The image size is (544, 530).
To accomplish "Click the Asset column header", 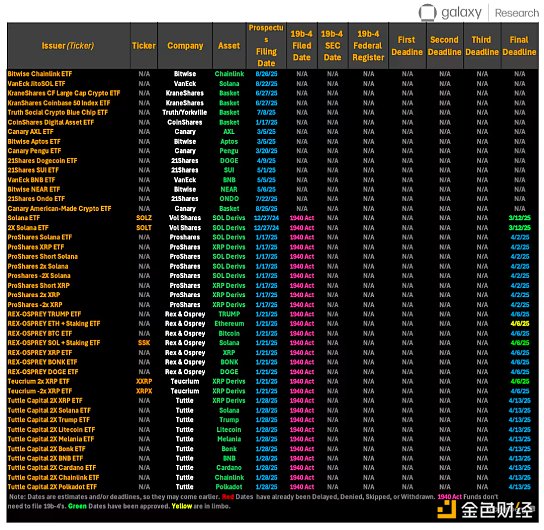I will 229,46.
